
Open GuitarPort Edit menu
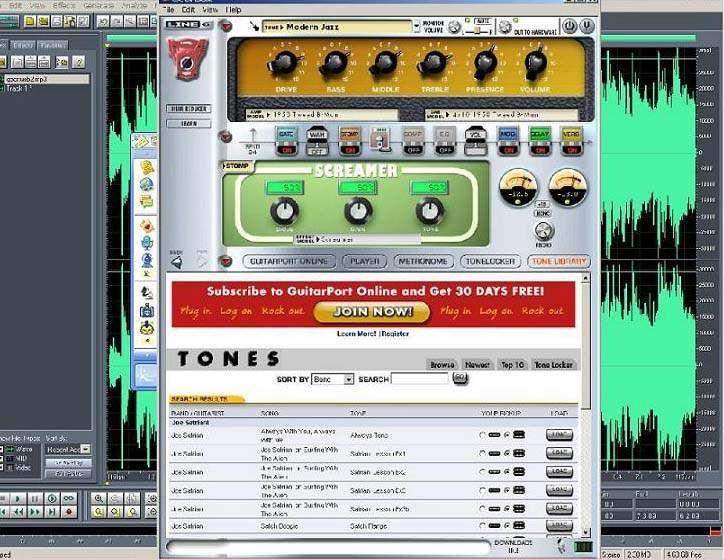click(x=188, y=10)
